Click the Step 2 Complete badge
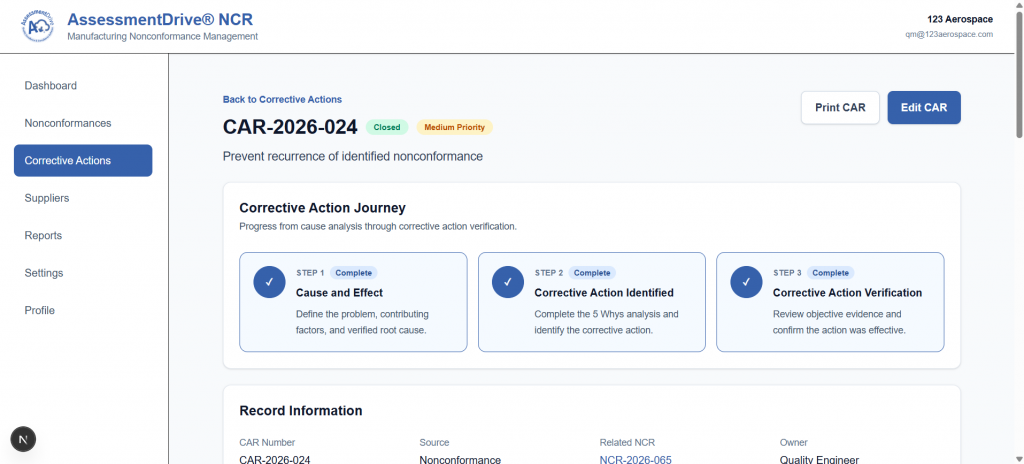This screenshot has height=464, width=1024. coord(592,273)
